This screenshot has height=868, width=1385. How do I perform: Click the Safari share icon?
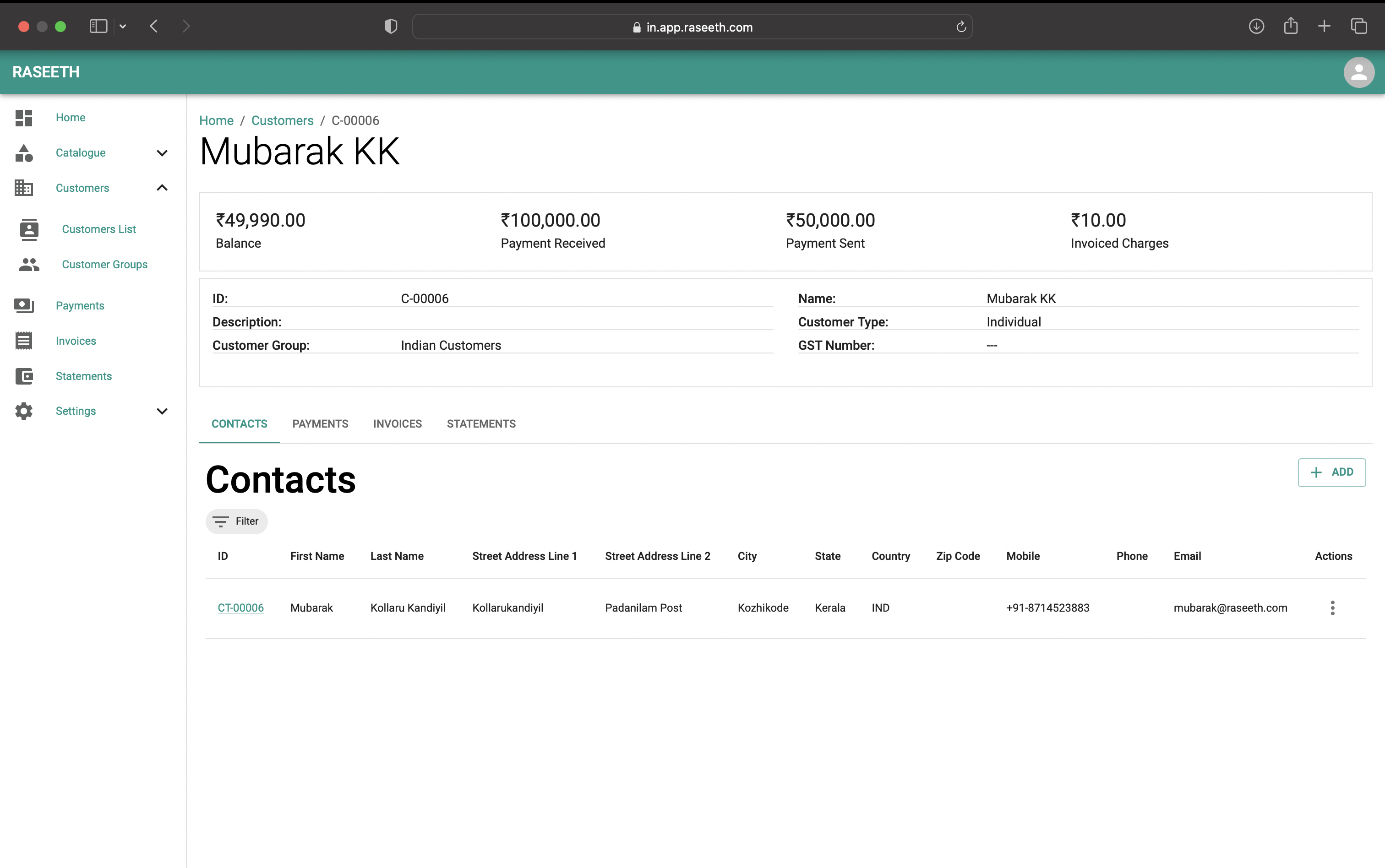click(x=1291, y=26)
